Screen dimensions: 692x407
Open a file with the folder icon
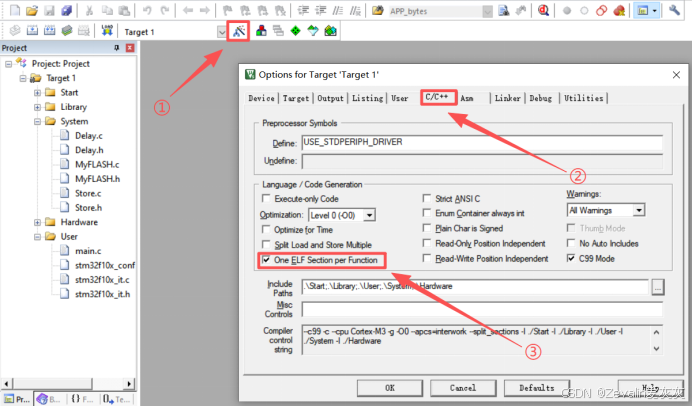32,10
